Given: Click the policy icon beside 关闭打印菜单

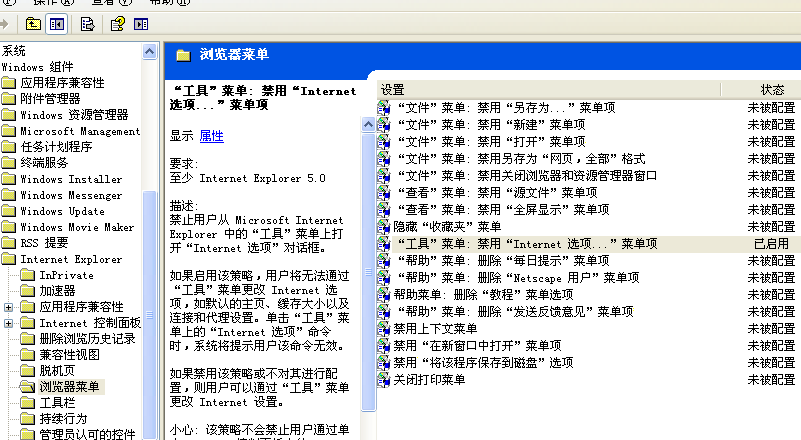Looking at the screenshot, I should tap(384, 380).
